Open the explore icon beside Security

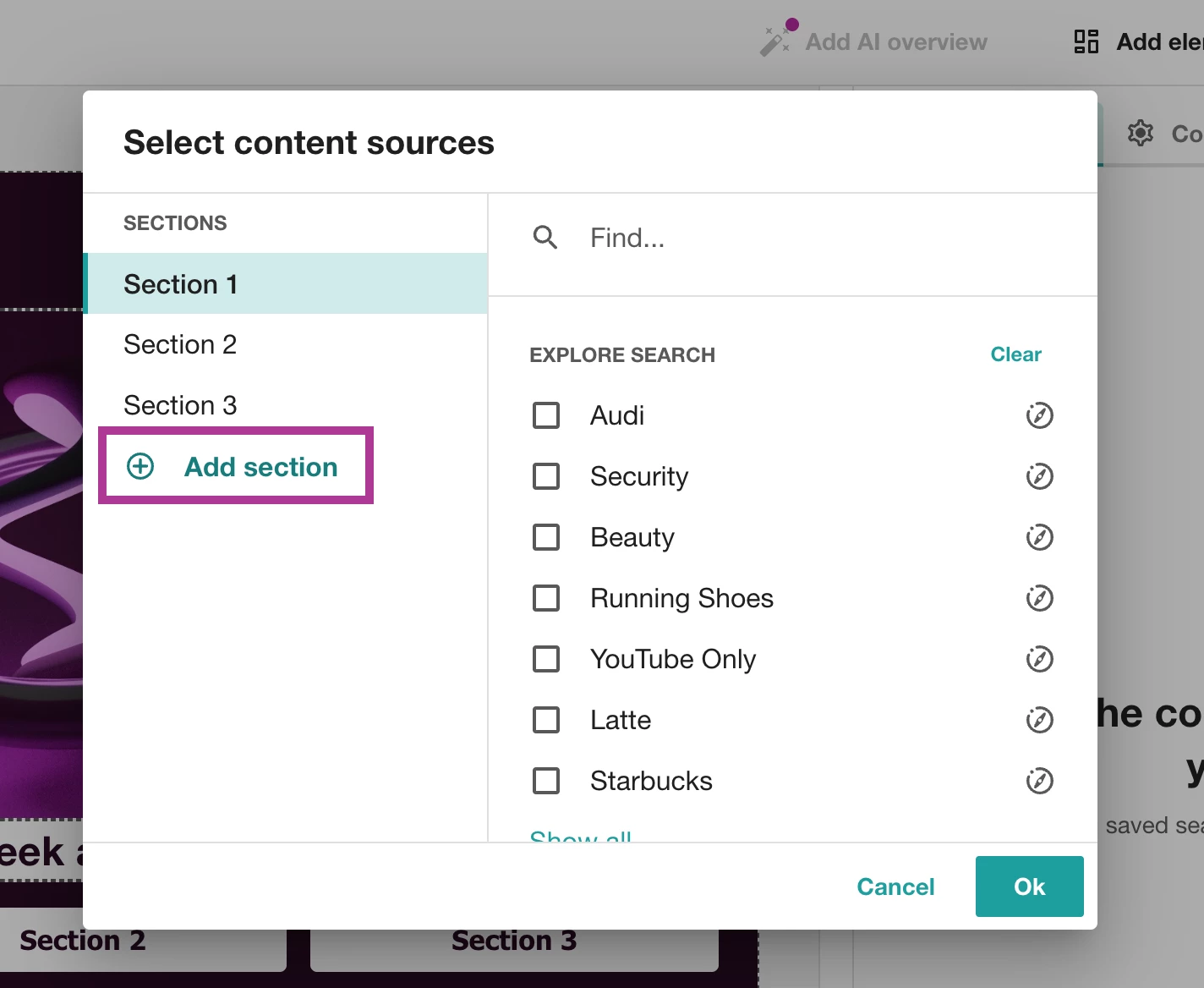click(1039, 476)
